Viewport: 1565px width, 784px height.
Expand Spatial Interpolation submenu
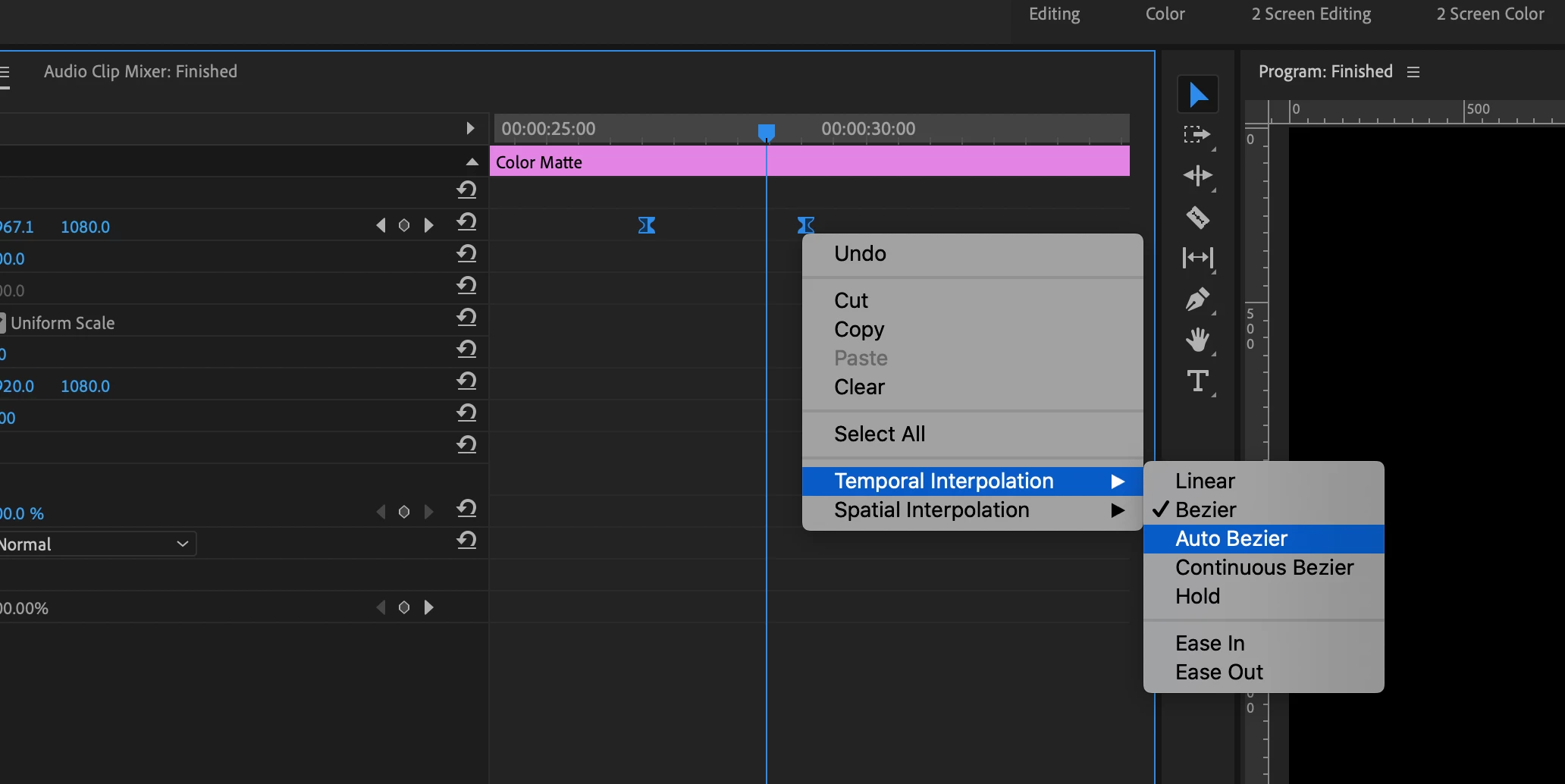pos(972,510)
